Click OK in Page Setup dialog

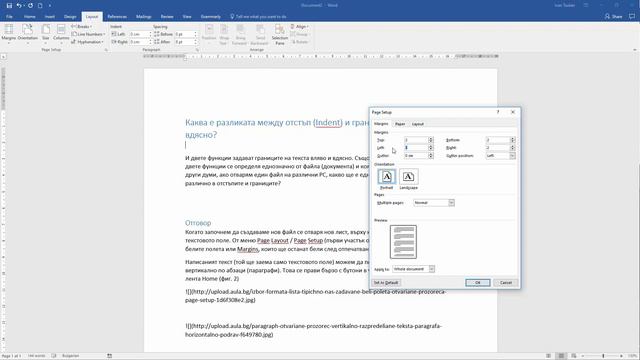click(x=478, y=282)
